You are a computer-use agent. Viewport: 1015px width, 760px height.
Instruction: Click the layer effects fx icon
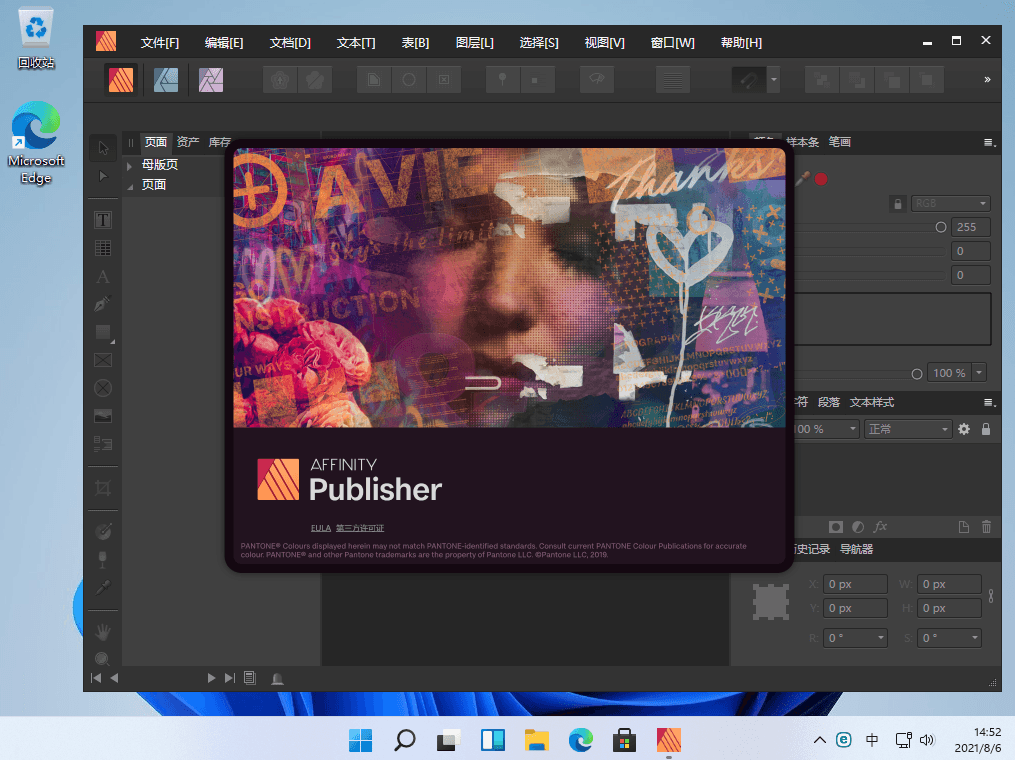click(880, 527)
